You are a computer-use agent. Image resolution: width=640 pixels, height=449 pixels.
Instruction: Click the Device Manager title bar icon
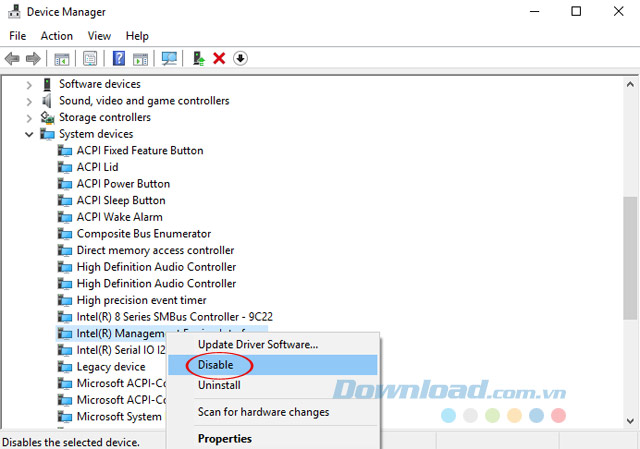[14, 11]
